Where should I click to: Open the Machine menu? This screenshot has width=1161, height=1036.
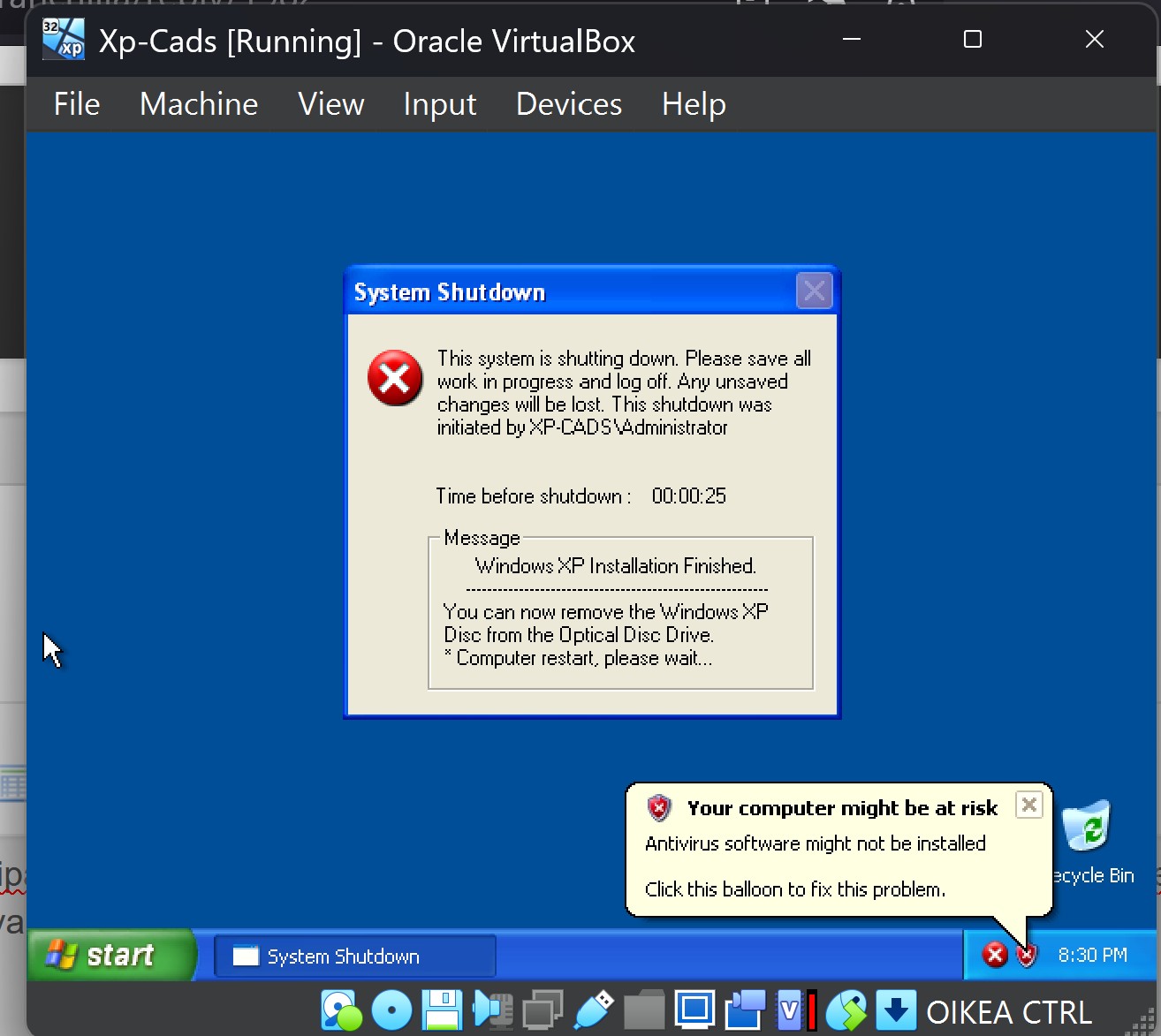tap(199, 104)
